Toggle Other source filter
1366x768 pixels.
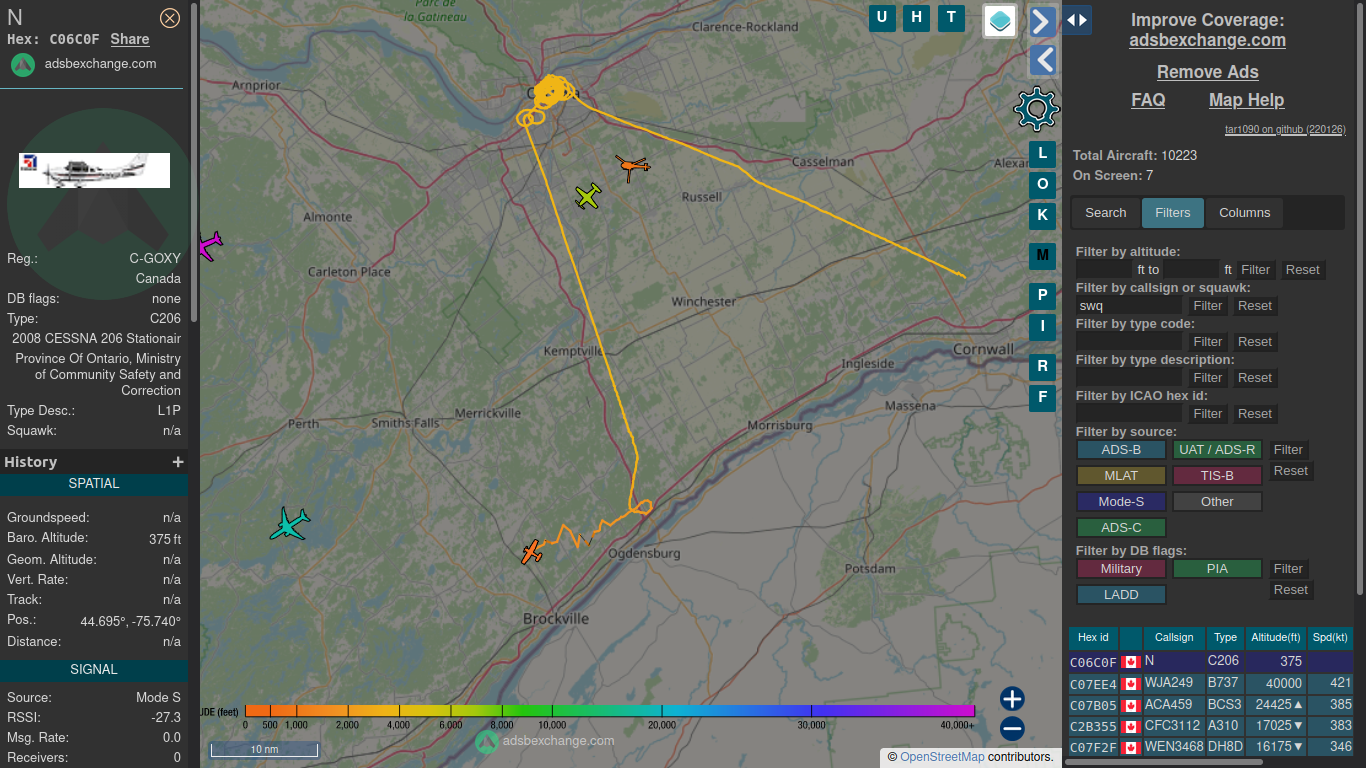point(1217,502)
